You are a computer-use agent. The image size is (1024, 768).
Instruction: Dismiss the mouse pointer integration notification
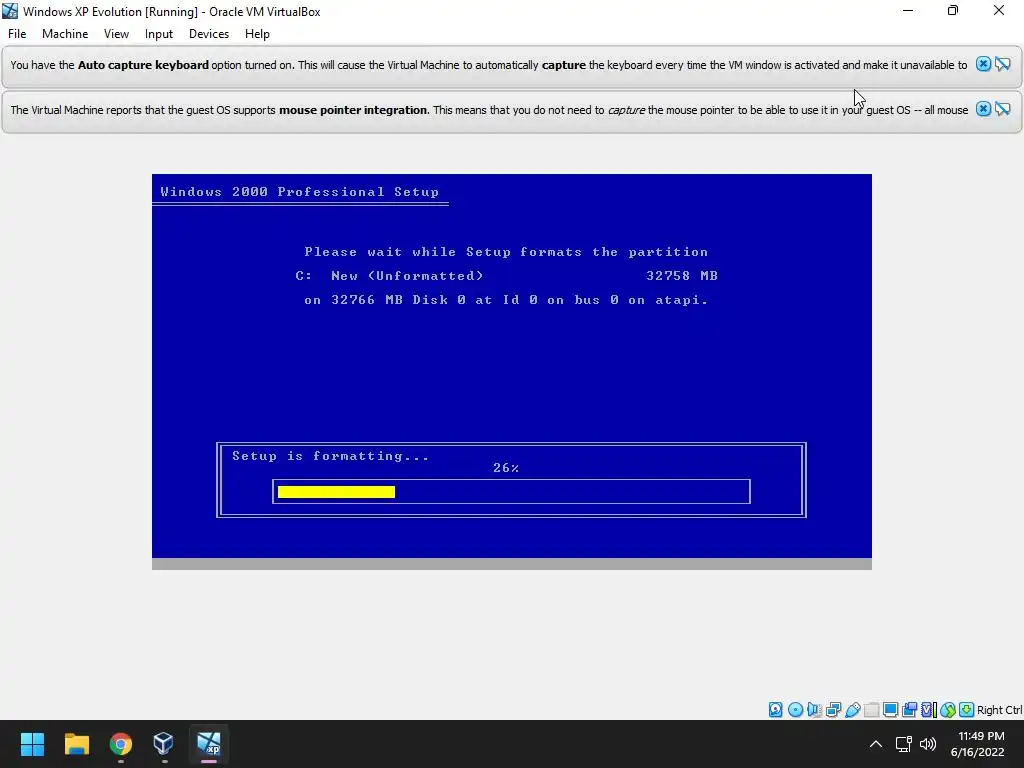[983, 109]
